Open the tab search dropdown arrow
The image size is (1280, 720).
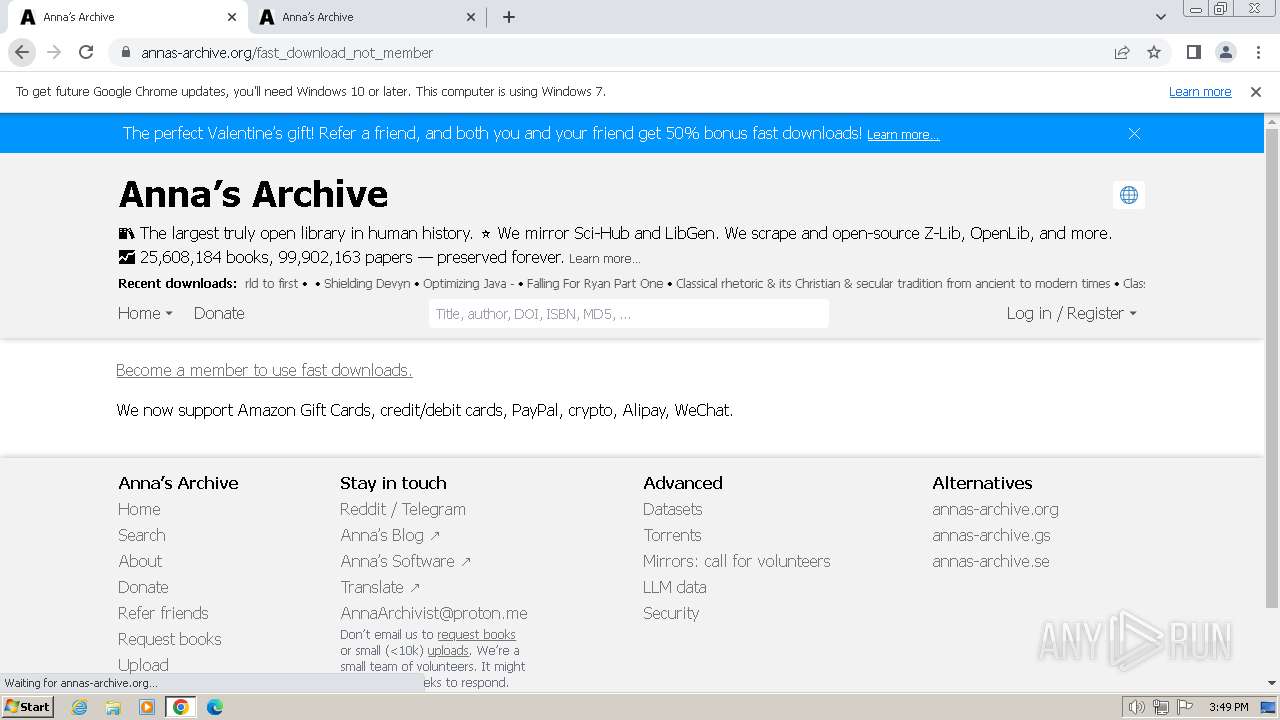pos(1160,17)
